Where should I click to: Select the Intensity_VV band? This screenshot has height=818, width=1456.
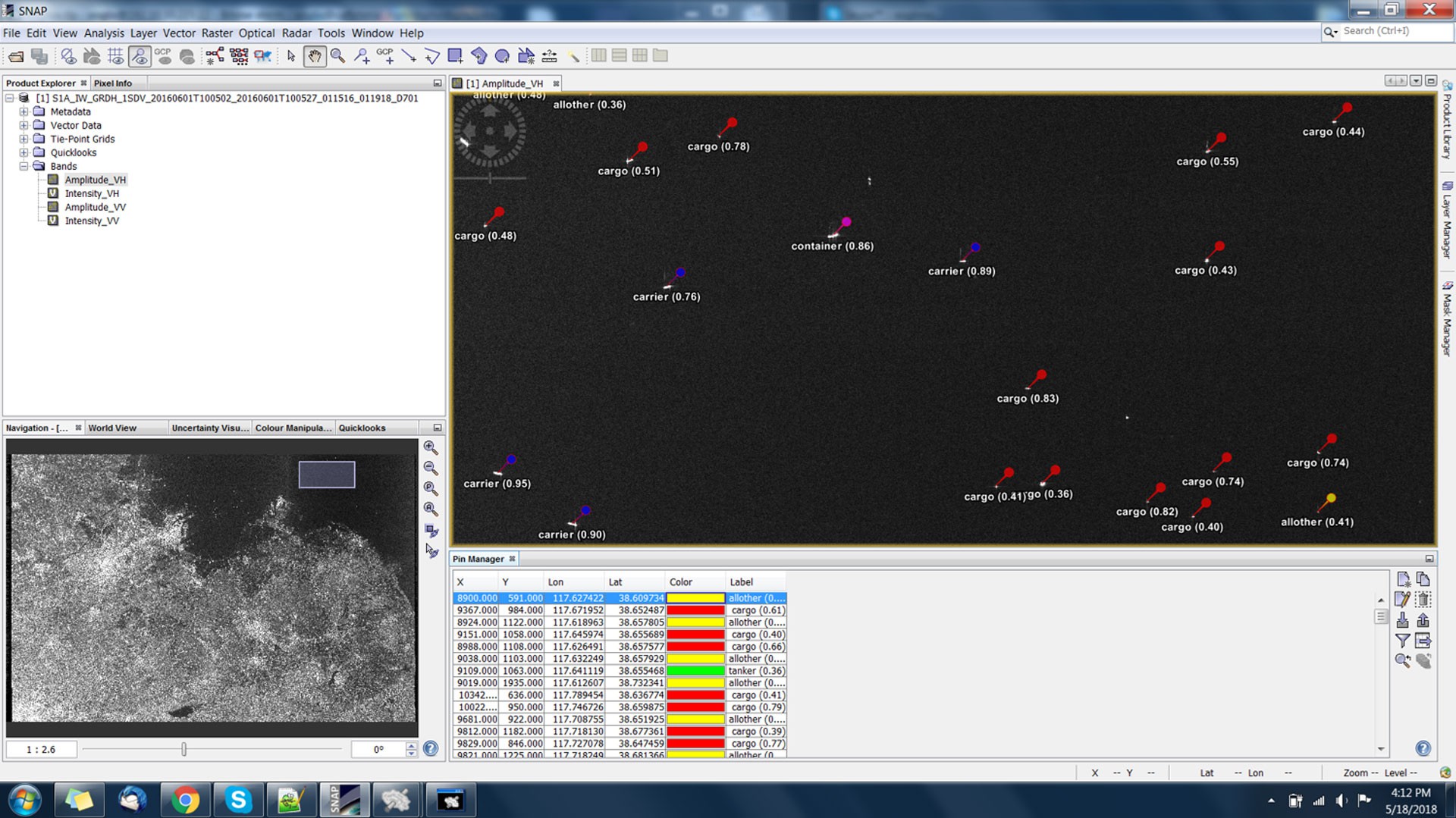92,221
